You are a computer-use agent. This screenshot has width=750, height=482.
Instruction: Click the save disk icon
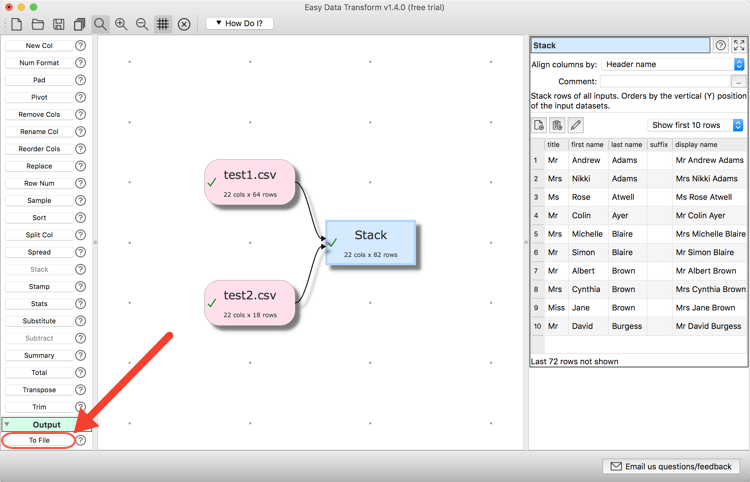tap(58, 24)
